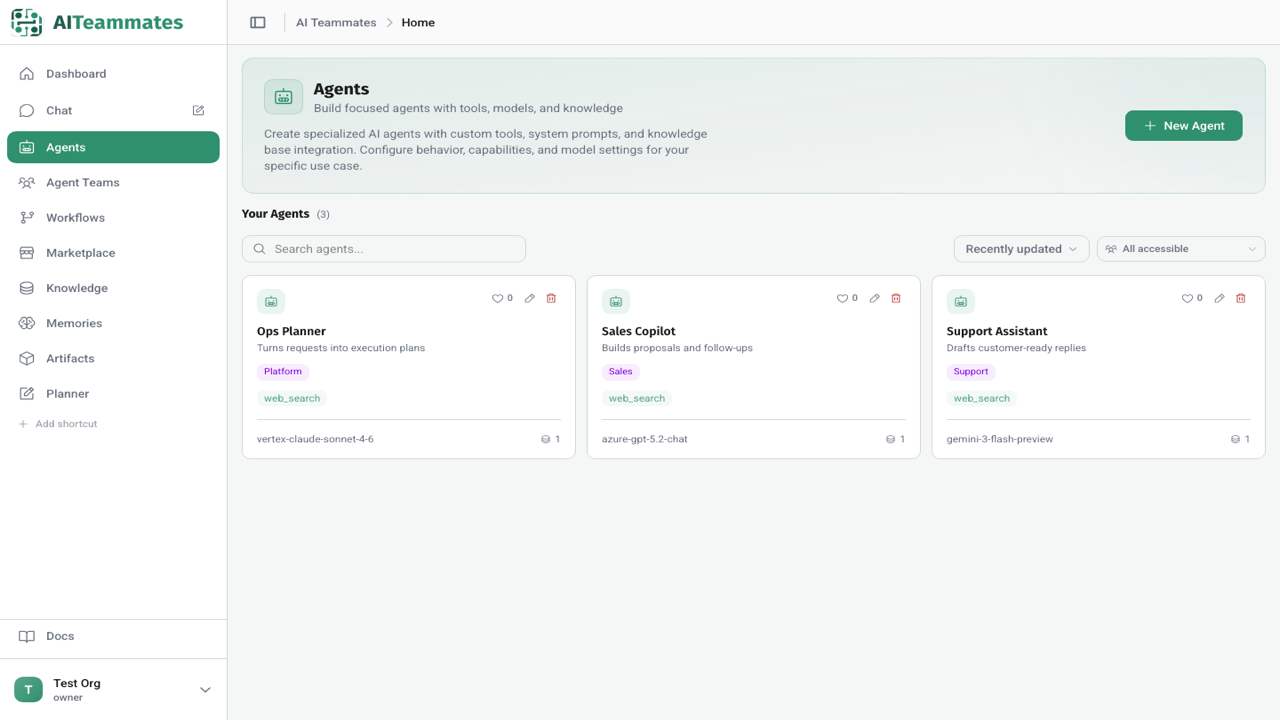Like the Ops Planner agent with heart
The height and width of the screenshot is (720, 1280).
[502, 298]
